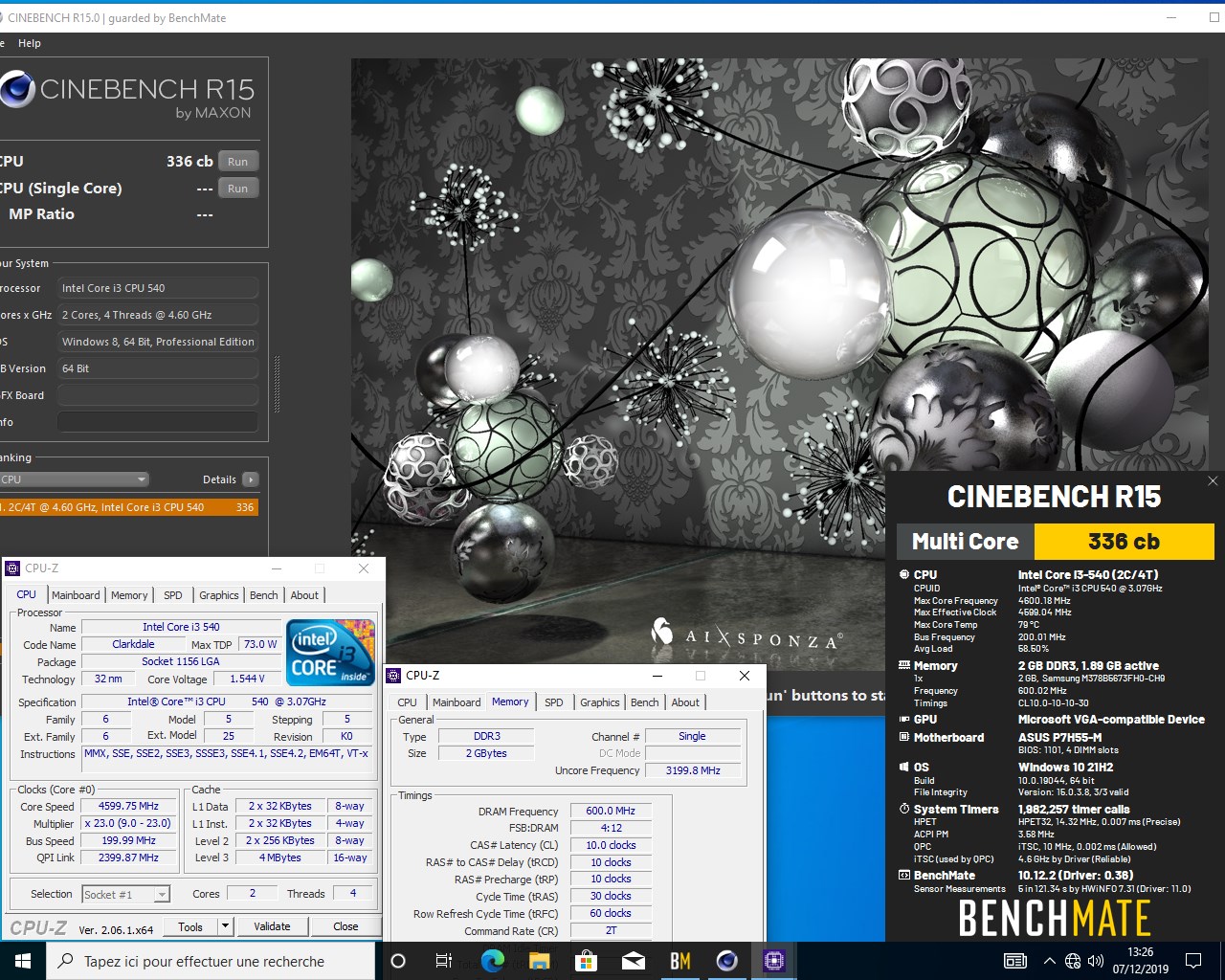
Task: Click the Intel Core i3 logo image
Action: click(x=331, y=653)
